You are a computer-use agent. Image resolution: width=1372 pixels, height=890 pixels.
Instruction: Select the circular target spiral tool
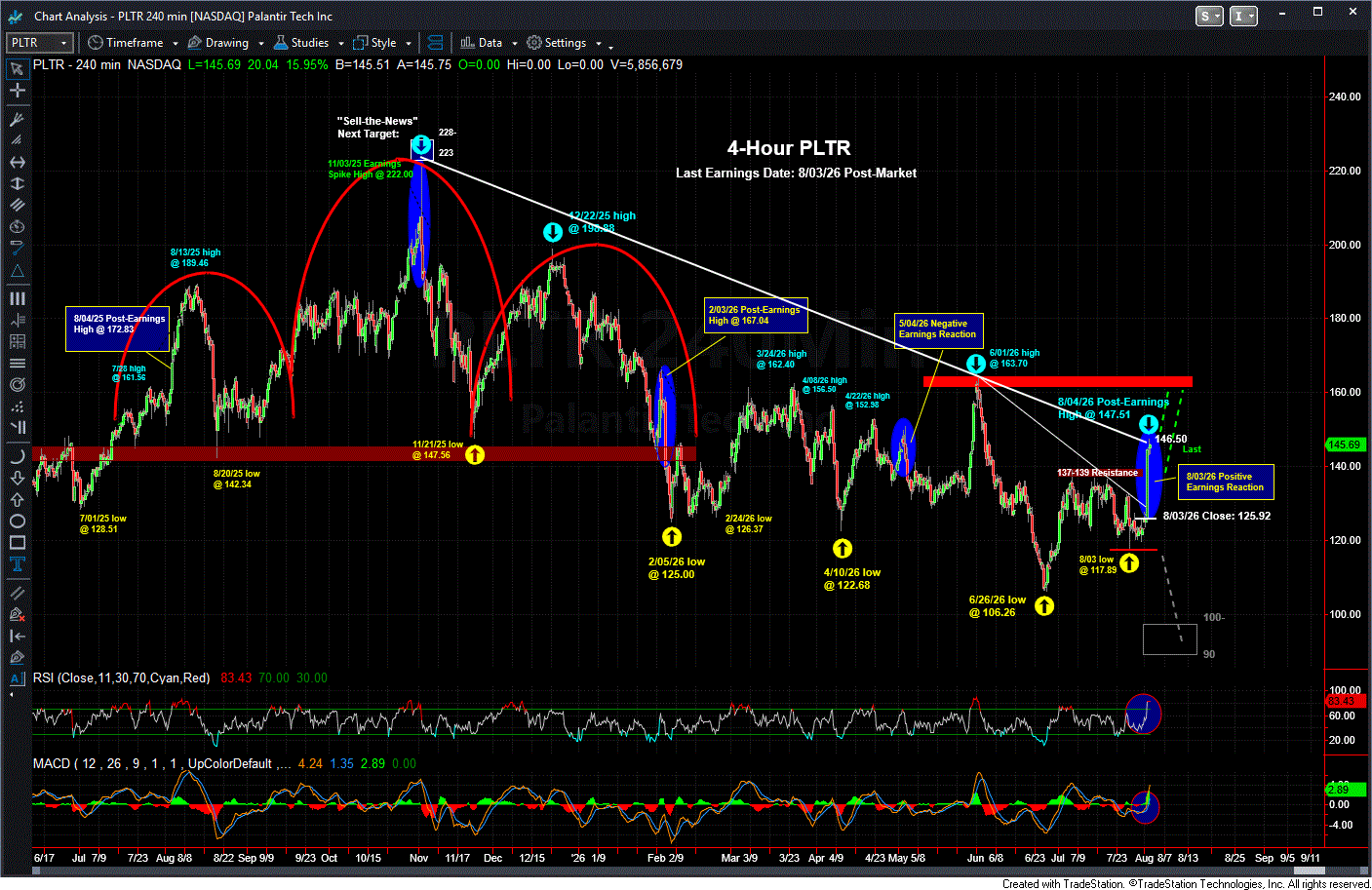(17, 384)
